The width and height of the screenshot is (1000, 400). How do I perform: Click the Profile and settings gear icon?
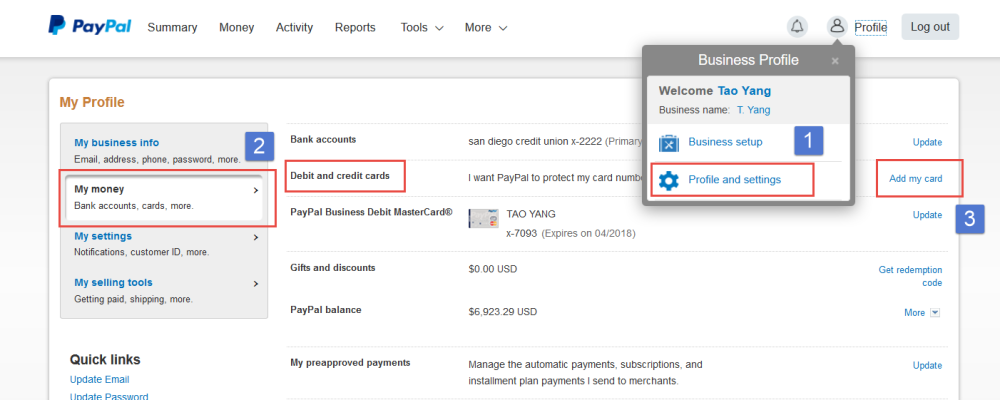point(668,181)
